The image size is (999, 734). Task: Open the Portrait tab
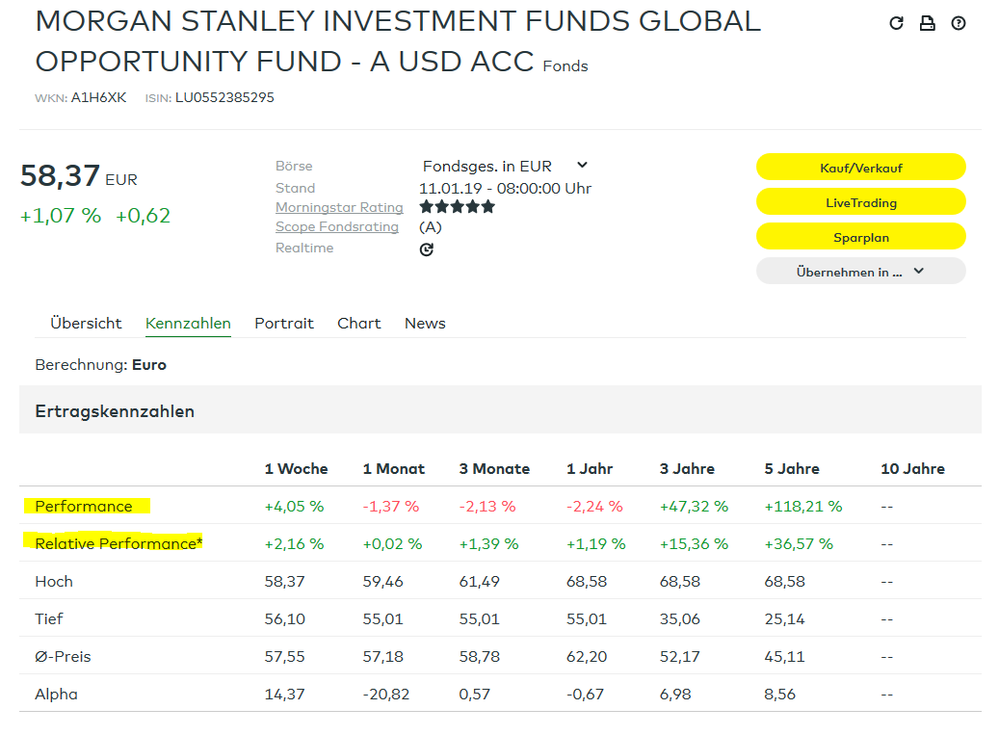point(284,323)
